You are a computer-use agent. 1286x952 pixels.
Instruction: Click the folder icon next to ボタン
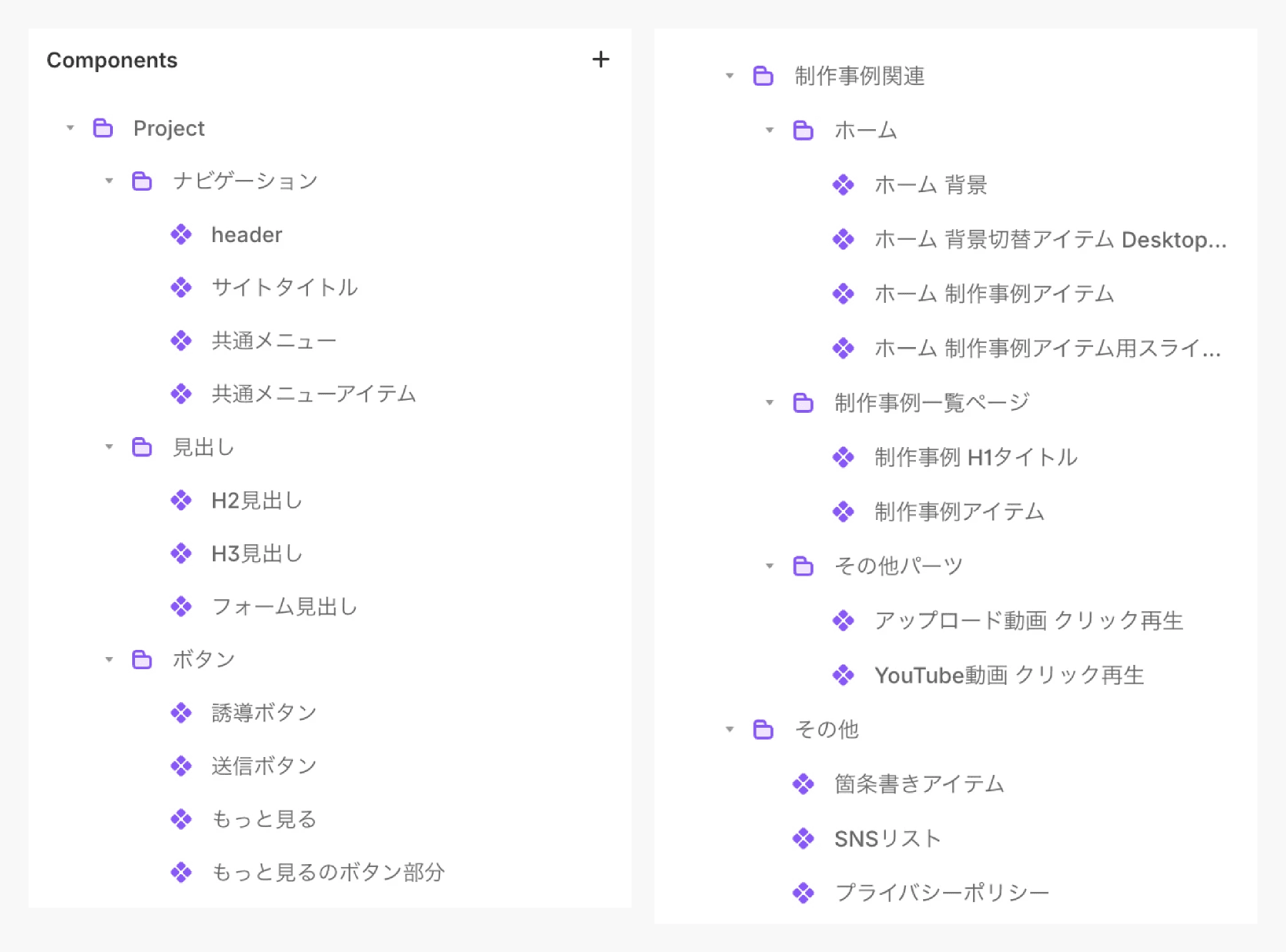pos(142,659)
